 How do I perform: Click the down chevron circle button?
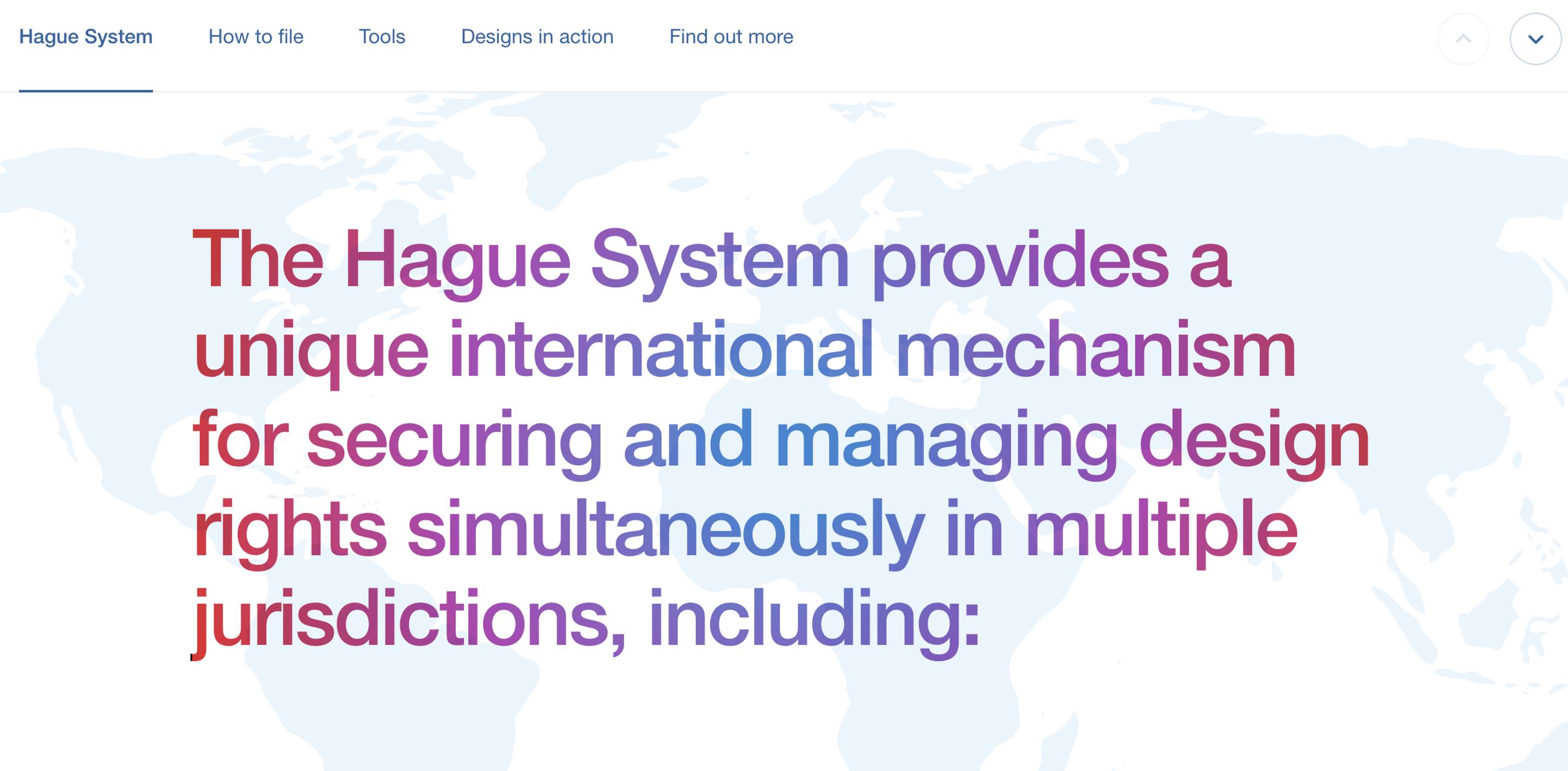1535,39
